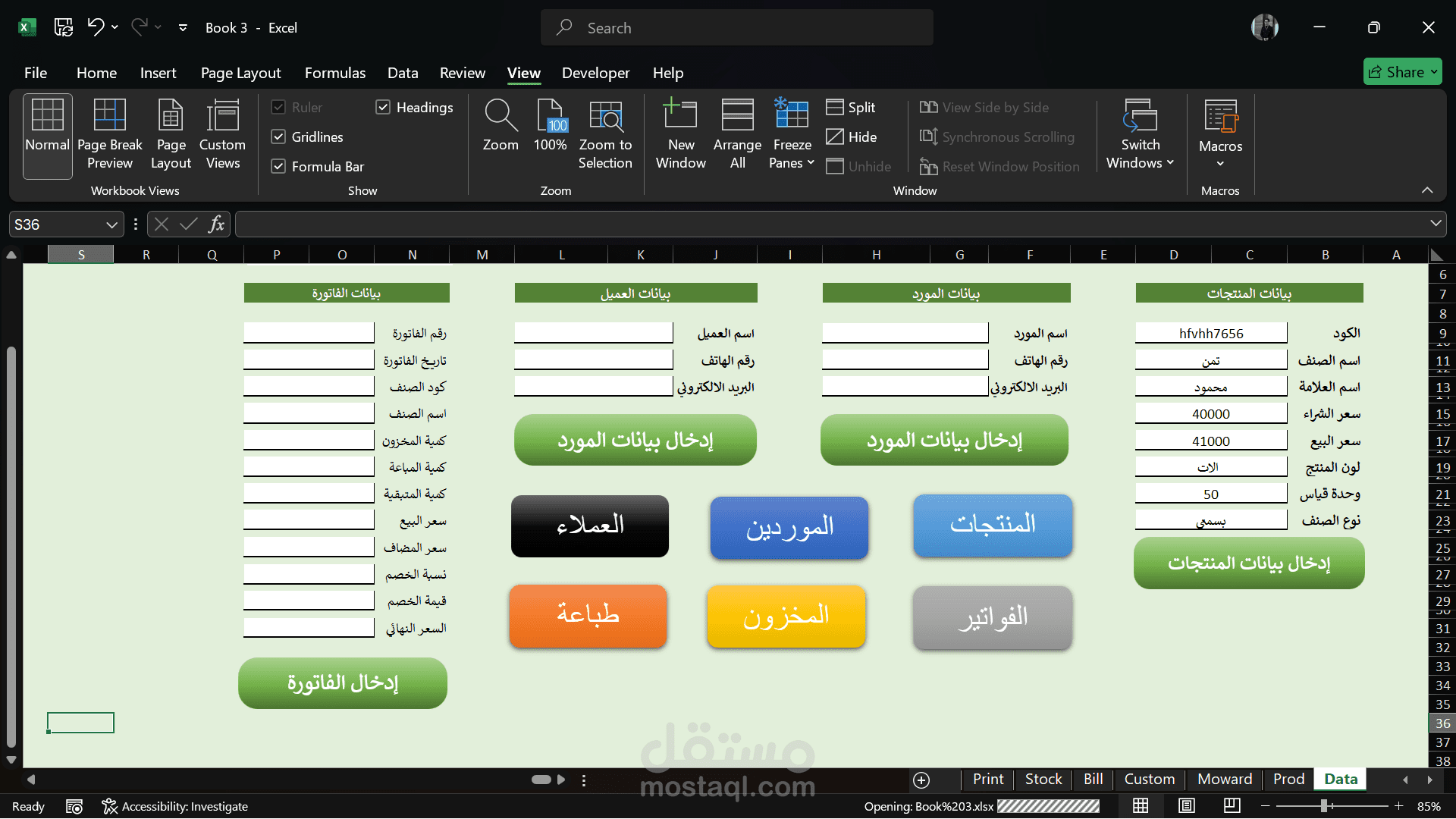Click Split window command
Image resolution: width=1456 pixels, height=819 pixels.
point(851,107)
